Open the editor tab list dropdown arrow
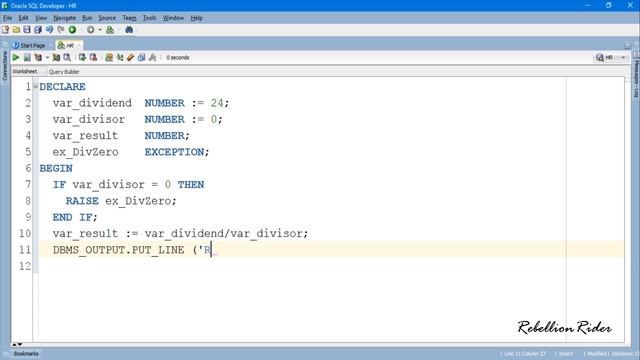 [x=627, y=45]
